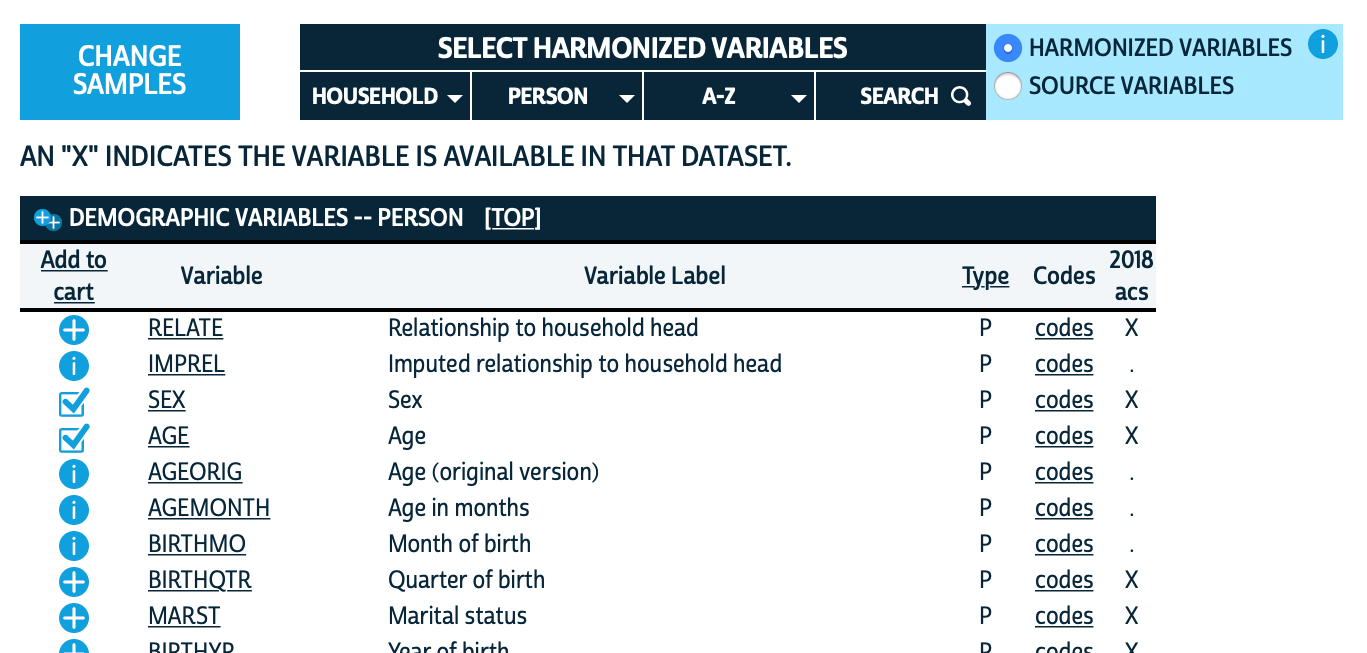Add BIRTHQTR to data cart
This screenshot has width=1367, height=653.
[74, 582]
